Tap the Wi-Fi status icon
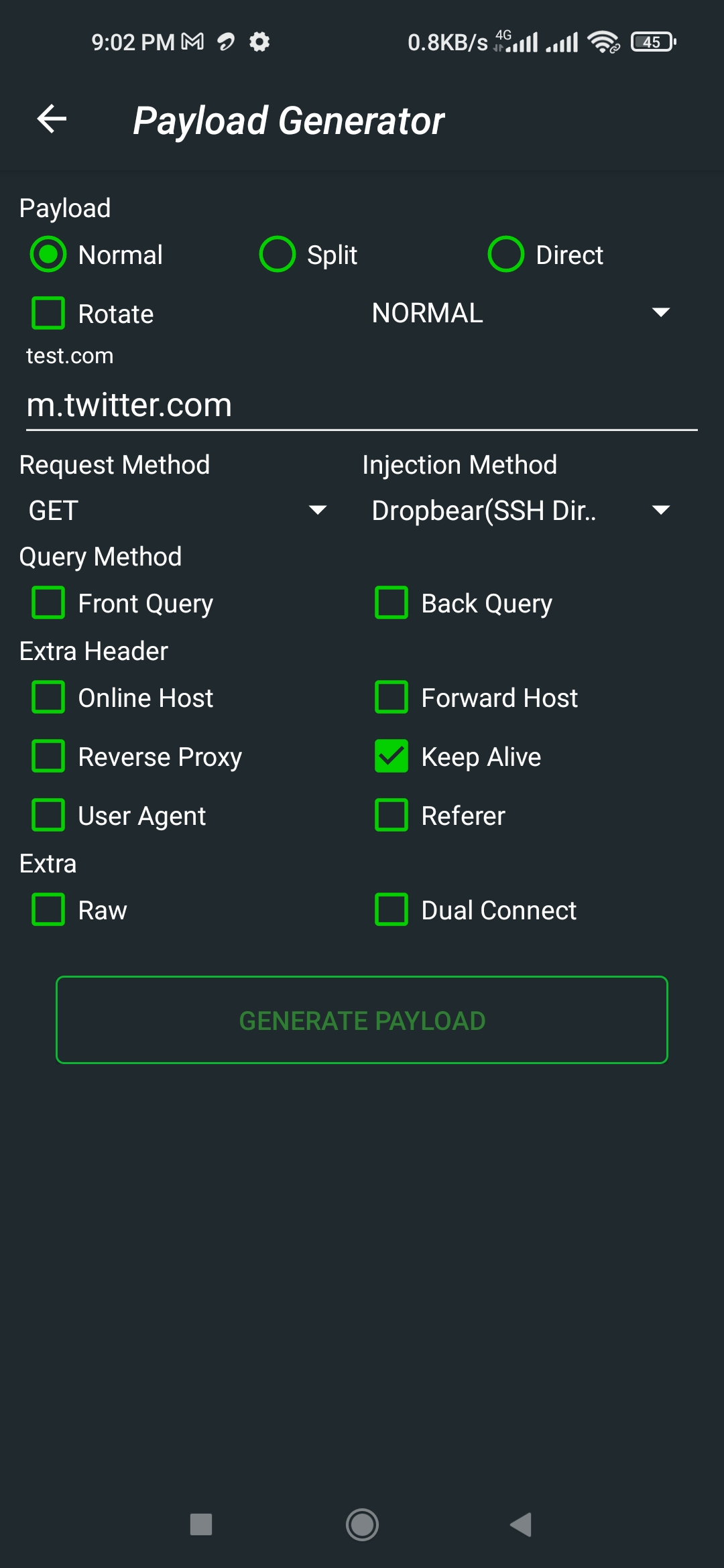The height and width of the screenshot is (1568, 724). 603,42
